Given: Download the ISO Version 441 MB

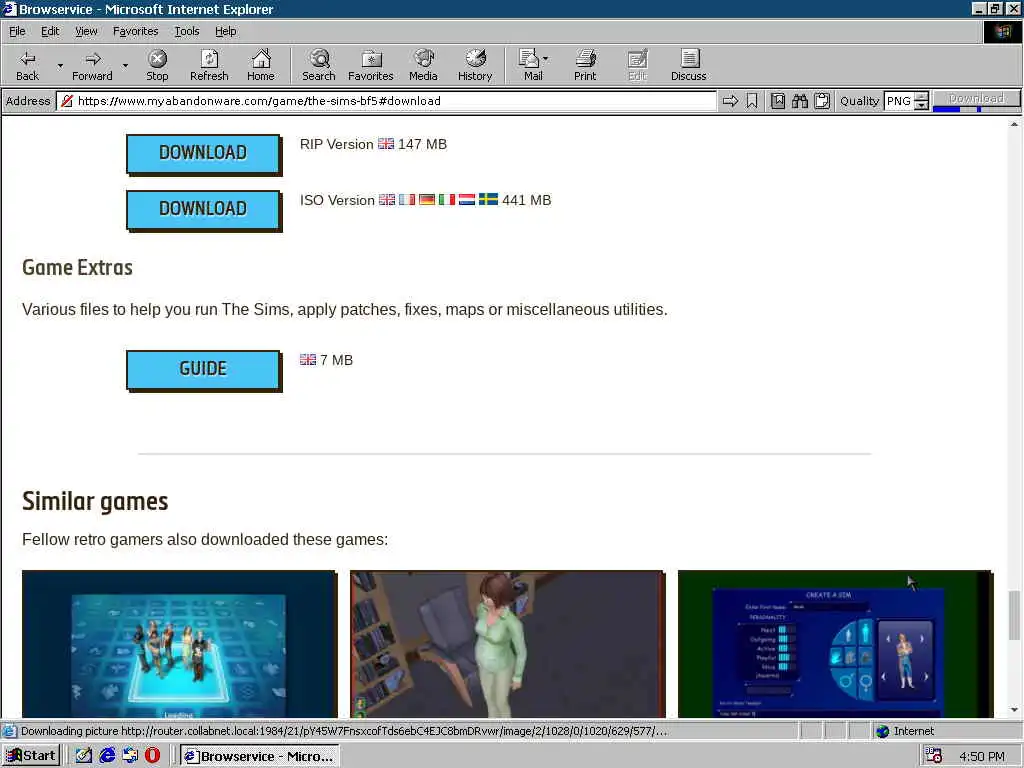Looking at the screenshot, I should point(203,209).
